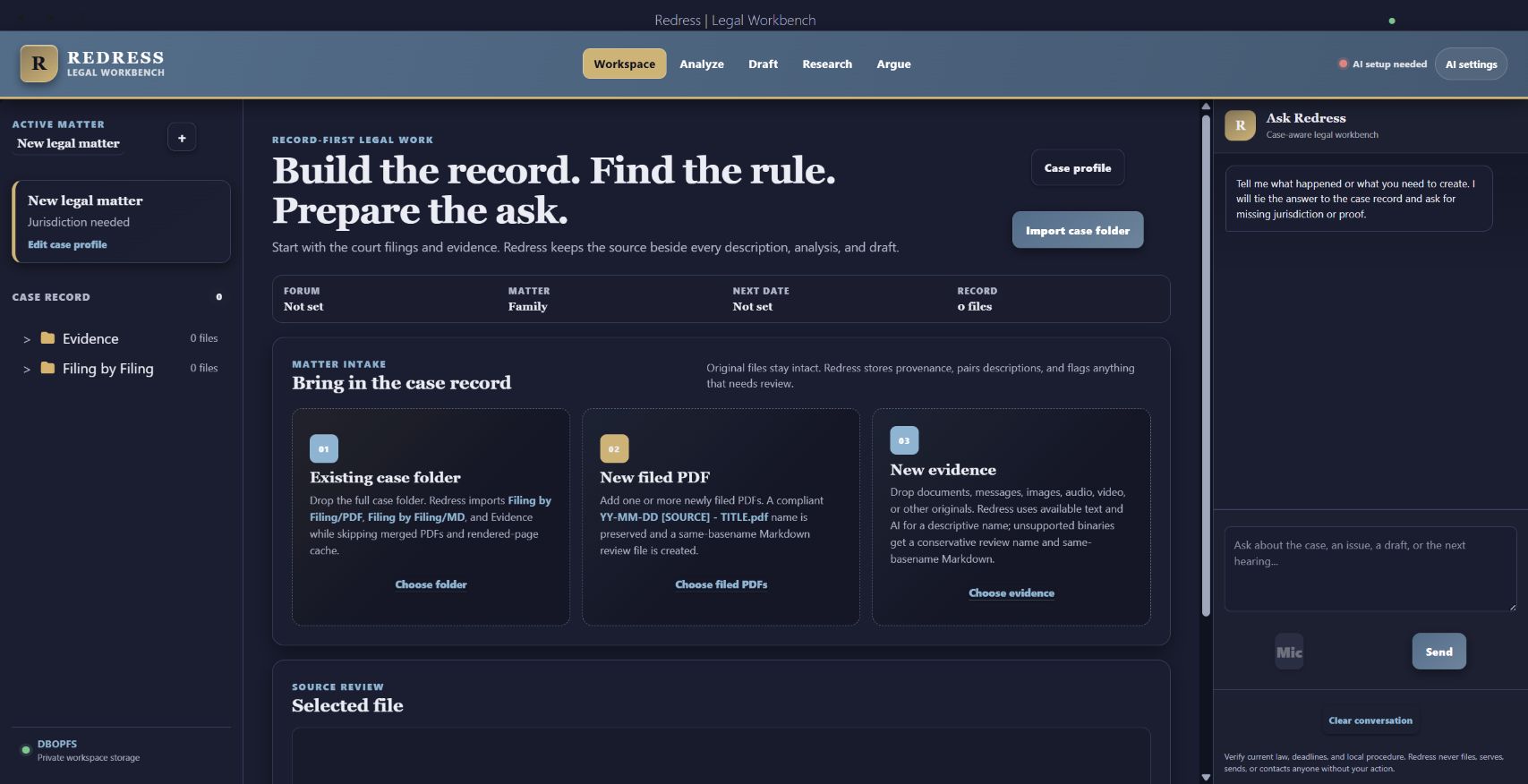Image resolution: width=1528 pixels, height=784 pixels.
Task: Expand the Filing by Filing chevron
Action: 27,369
